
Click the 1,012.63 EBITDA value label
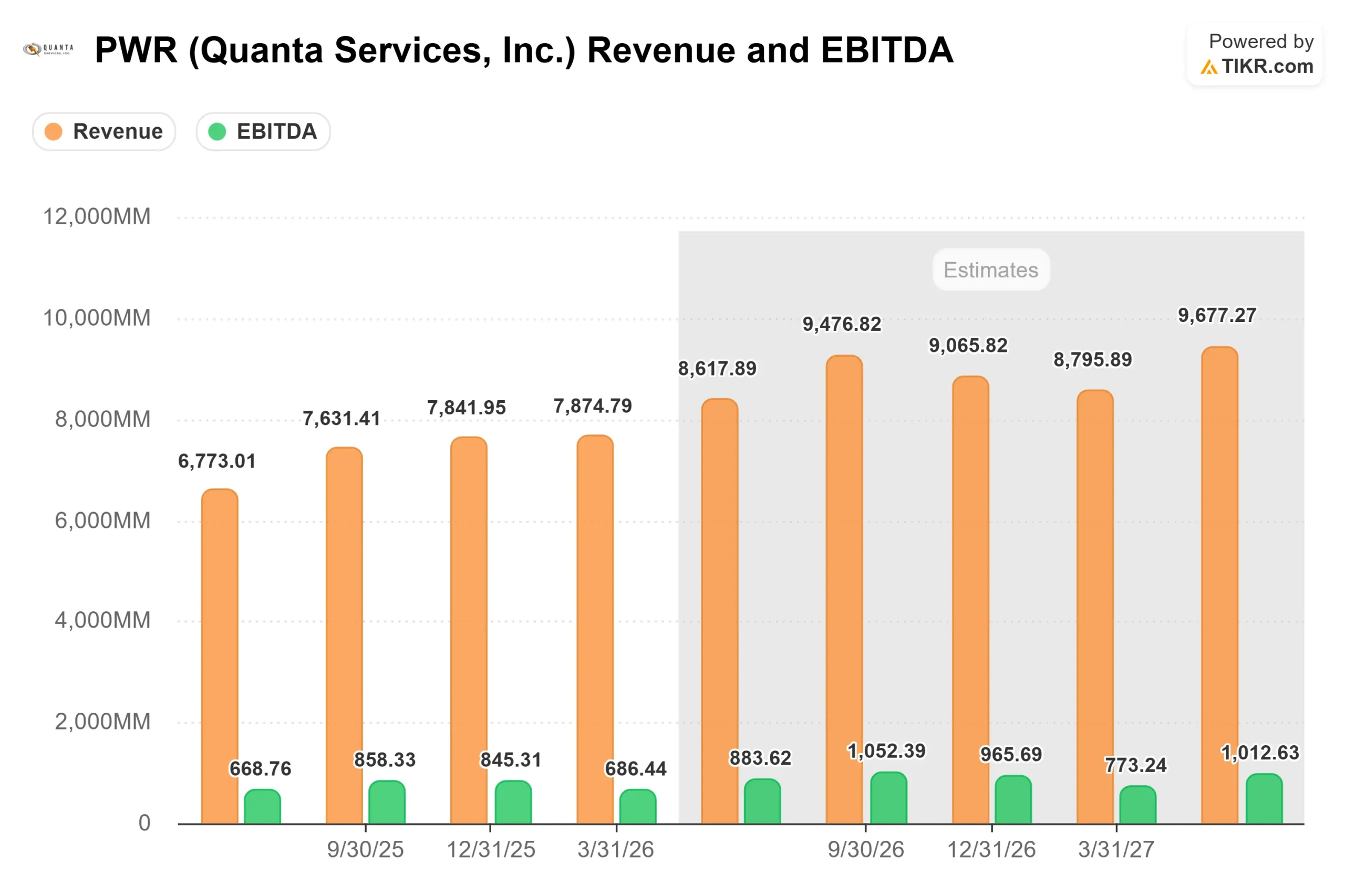pos(1260,753)
